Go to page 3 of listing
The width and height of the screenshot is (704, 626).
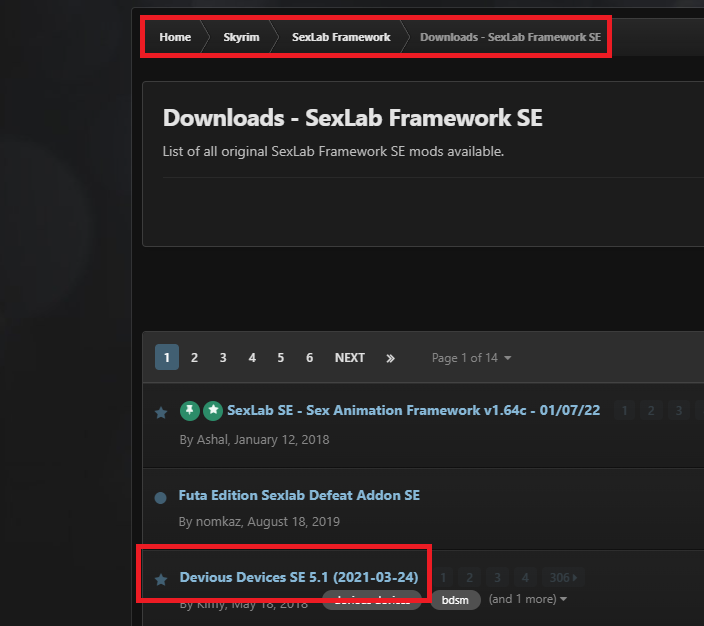tap(223, 357)
